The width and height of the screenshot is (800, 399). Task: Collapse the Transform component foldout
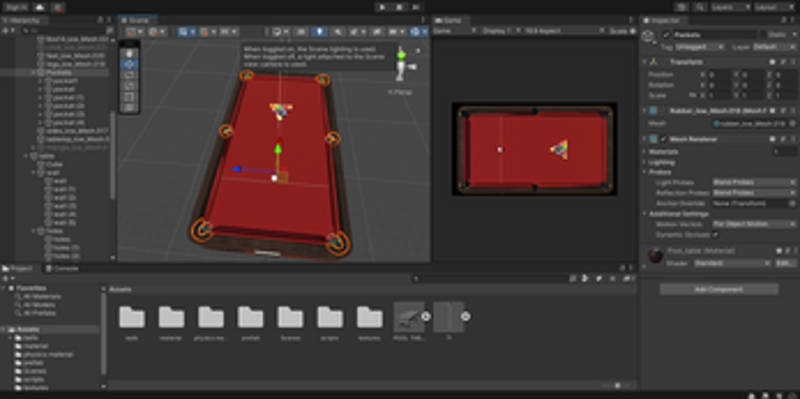point(644,62)
